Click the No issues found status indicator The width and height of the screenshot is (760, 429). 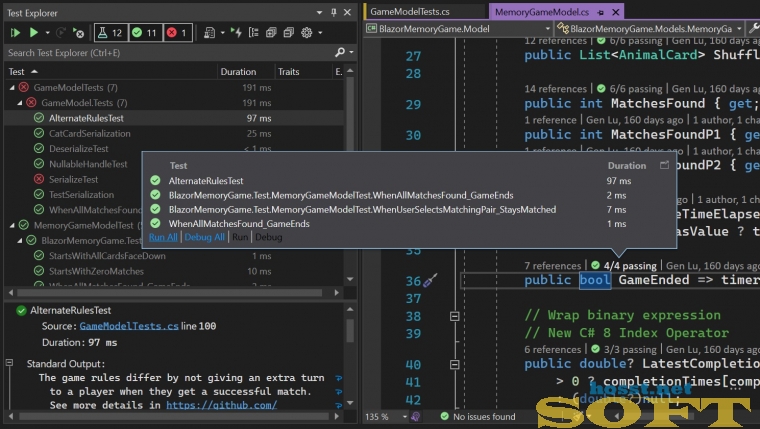point(477,416)
